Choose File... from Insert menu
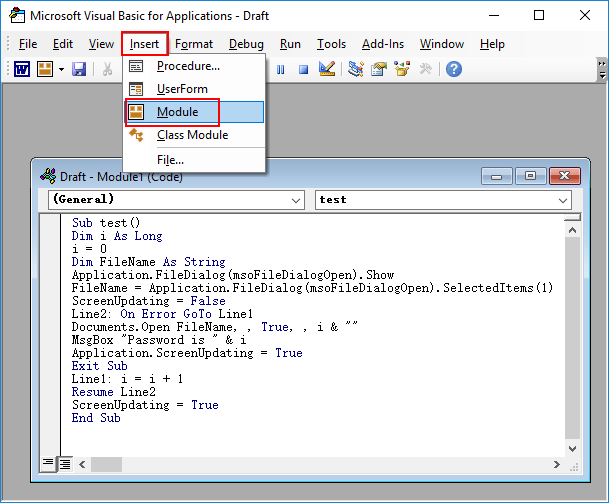This screenshot has height=503, width=609. tap(194, 160)
